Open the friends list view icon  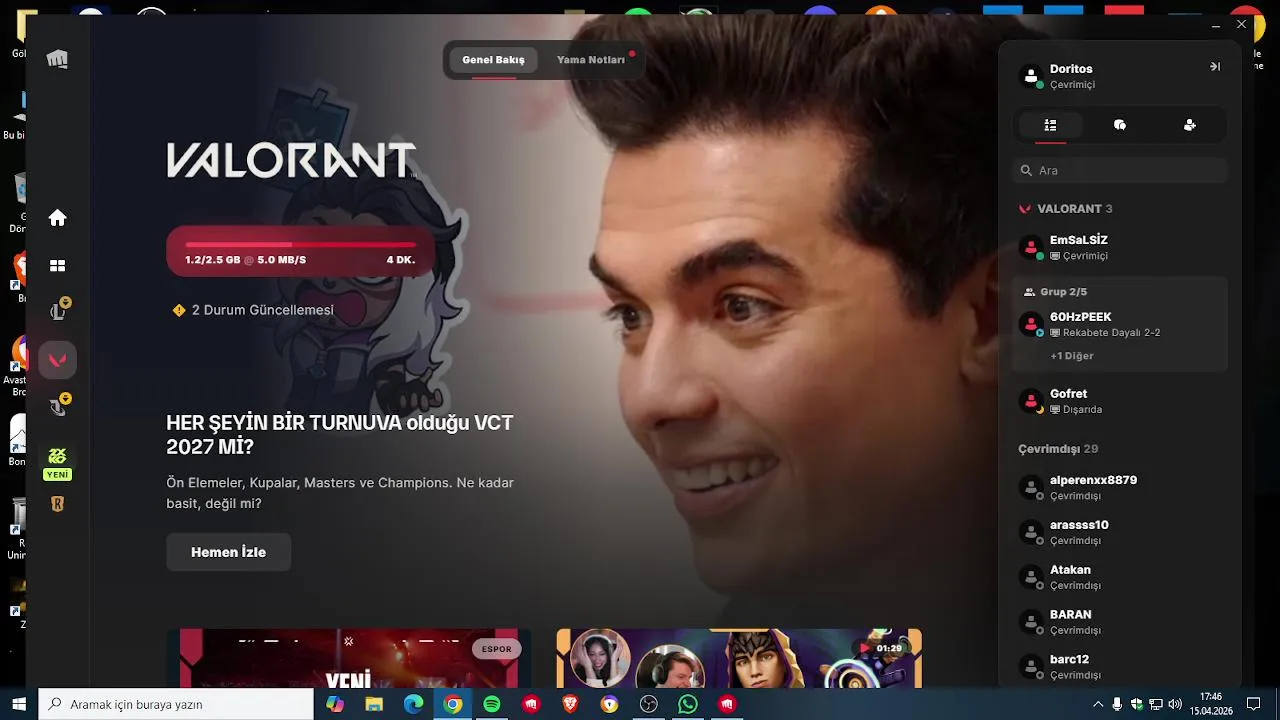tap(1050, 125)
